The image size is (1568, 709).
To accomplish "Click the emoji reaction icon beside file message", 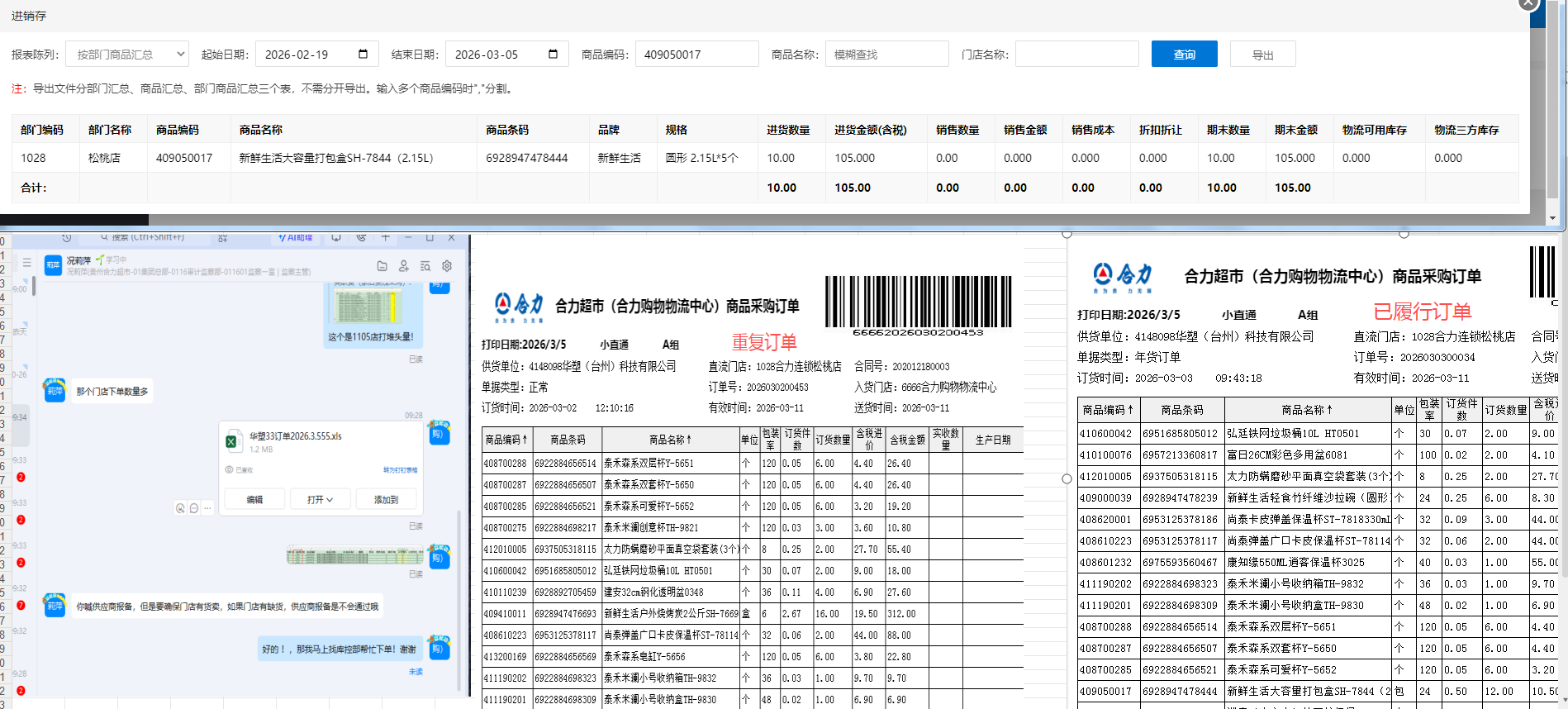I will click(x=180, y=508).
